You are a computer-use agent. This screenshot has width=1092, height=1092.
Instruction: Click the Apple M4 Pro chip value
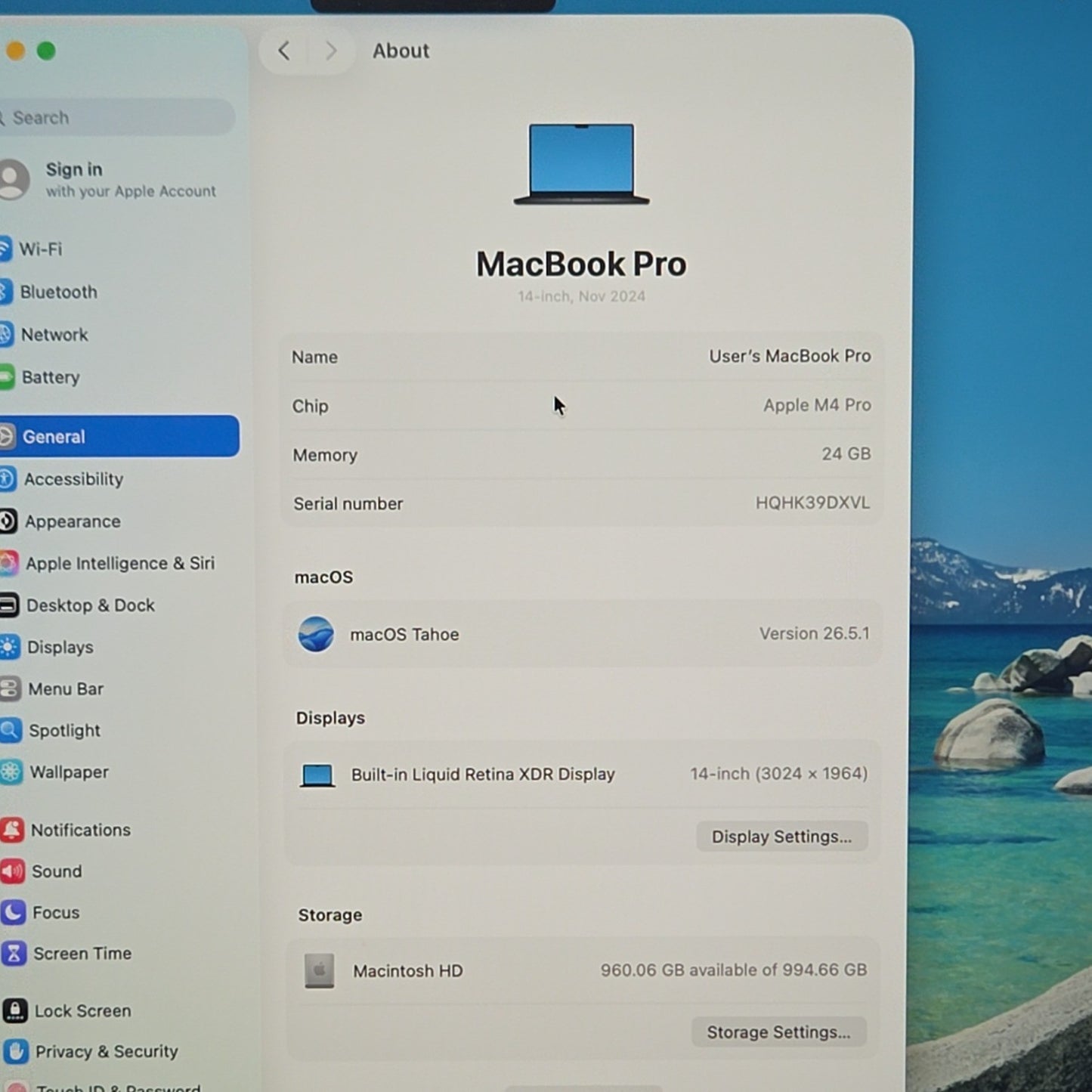[x=817, y=405]
